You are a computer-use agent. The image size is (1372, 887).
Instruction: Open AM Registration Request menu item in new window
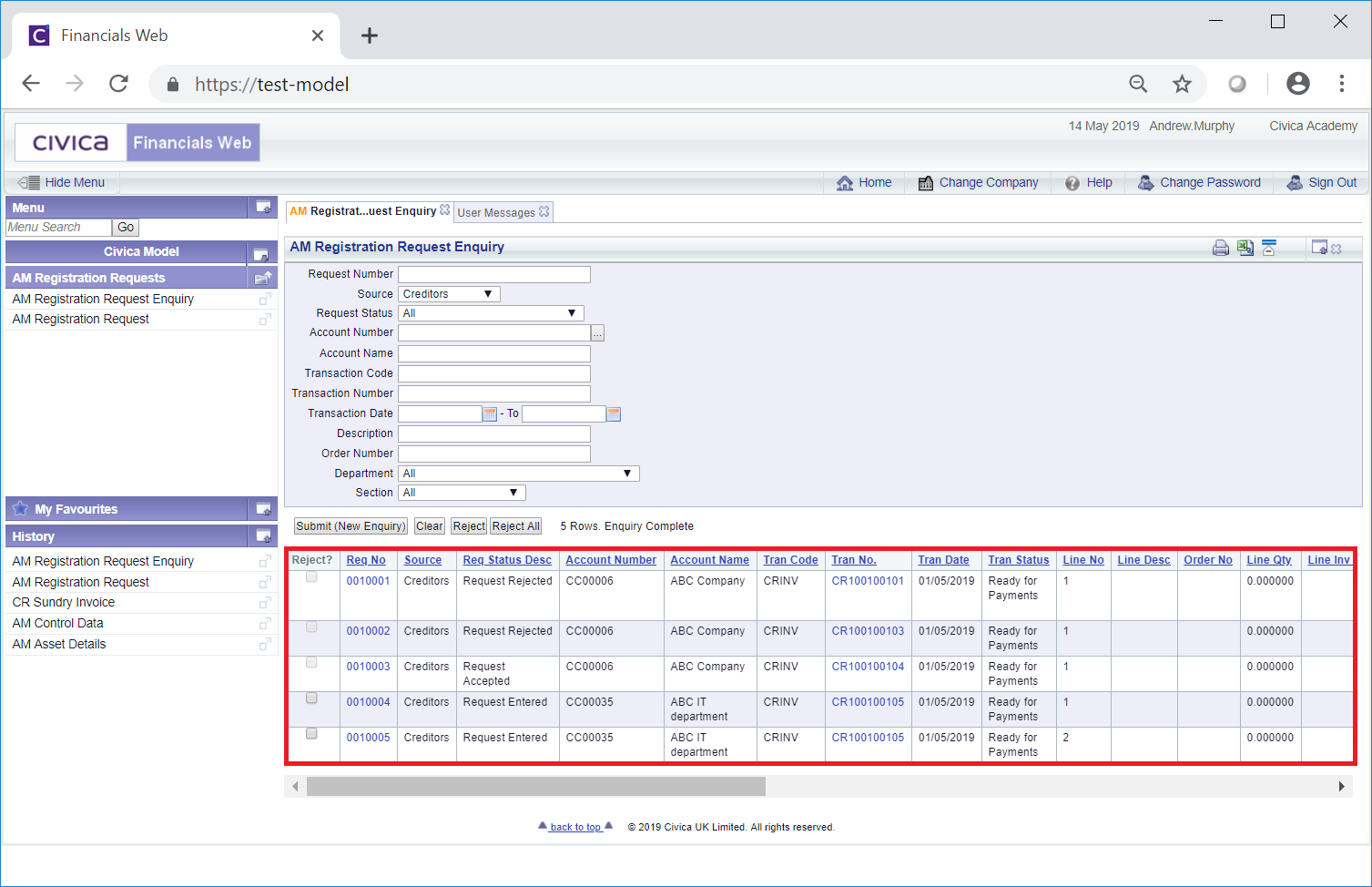pyautogui.click(x=265, y=320)
